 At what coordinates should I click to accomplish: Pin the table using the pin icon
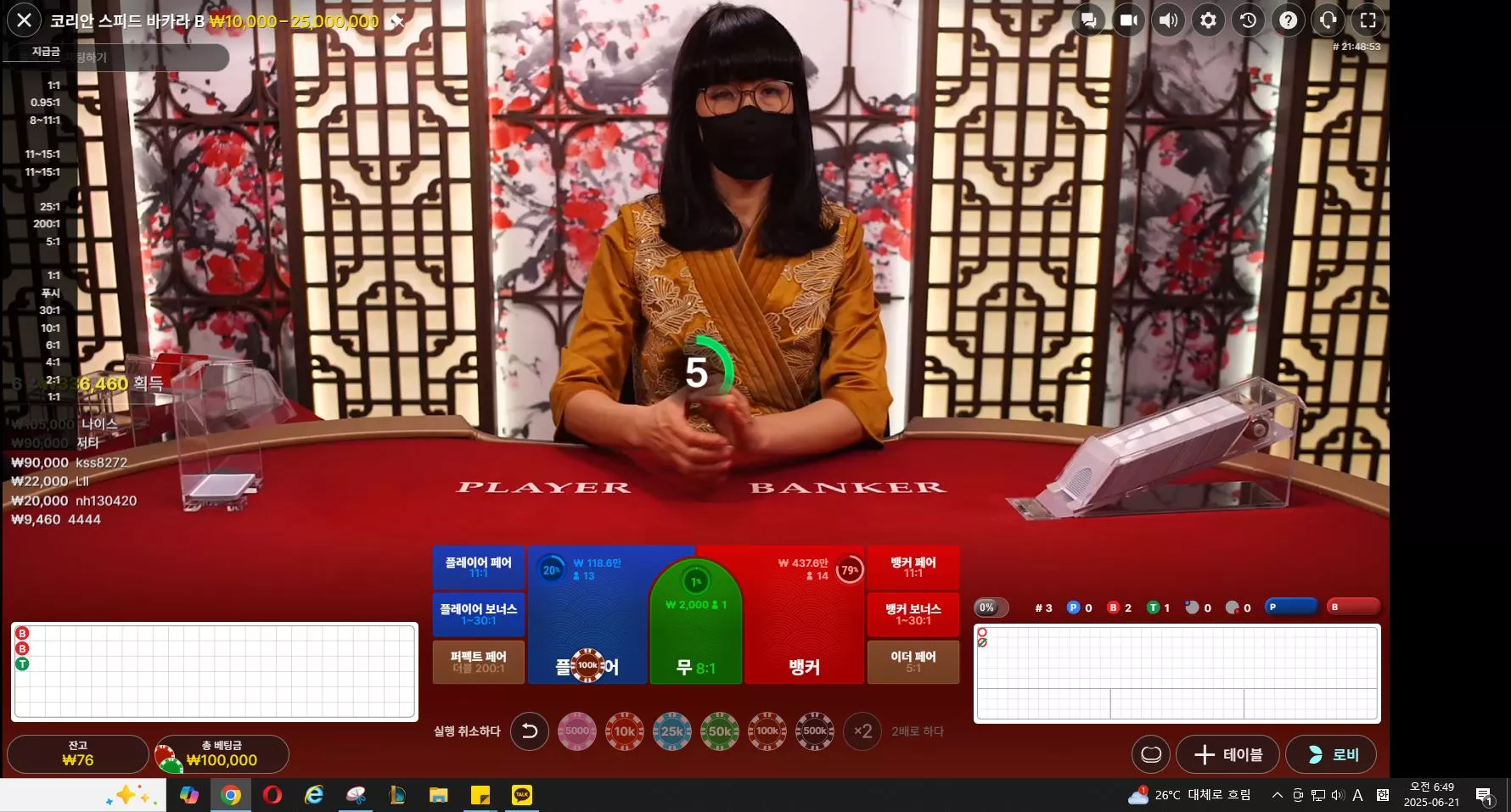click(397, 21)
